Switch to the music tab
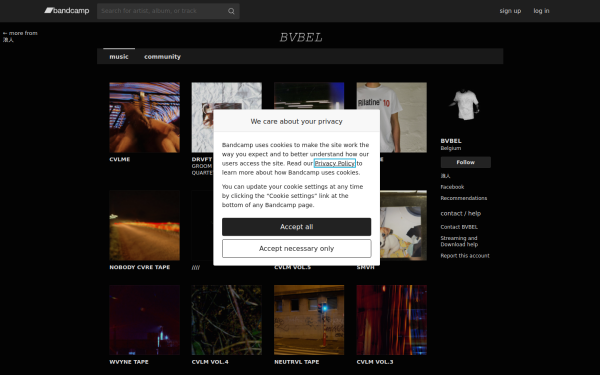 (119, 57)
